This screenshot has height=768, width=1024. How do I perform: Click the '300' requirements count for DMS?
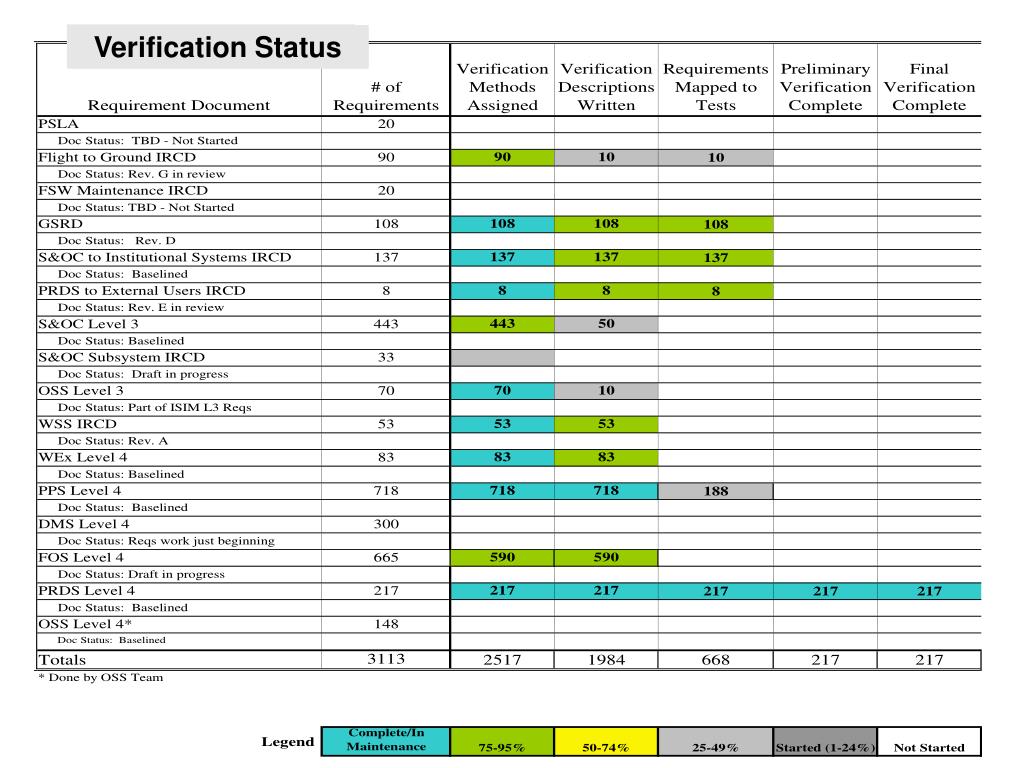coord(386,524)
